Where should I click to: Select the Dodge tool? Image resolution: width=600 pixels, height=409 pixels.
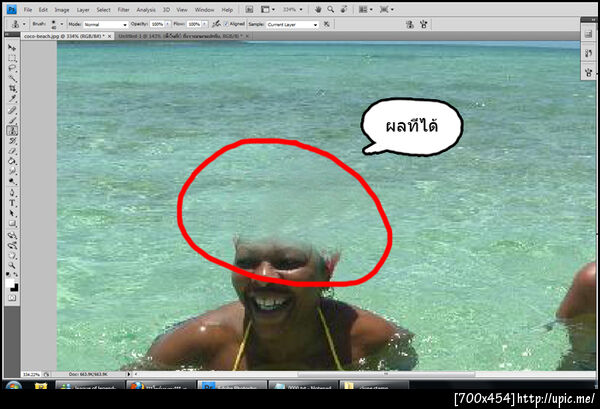12,181
